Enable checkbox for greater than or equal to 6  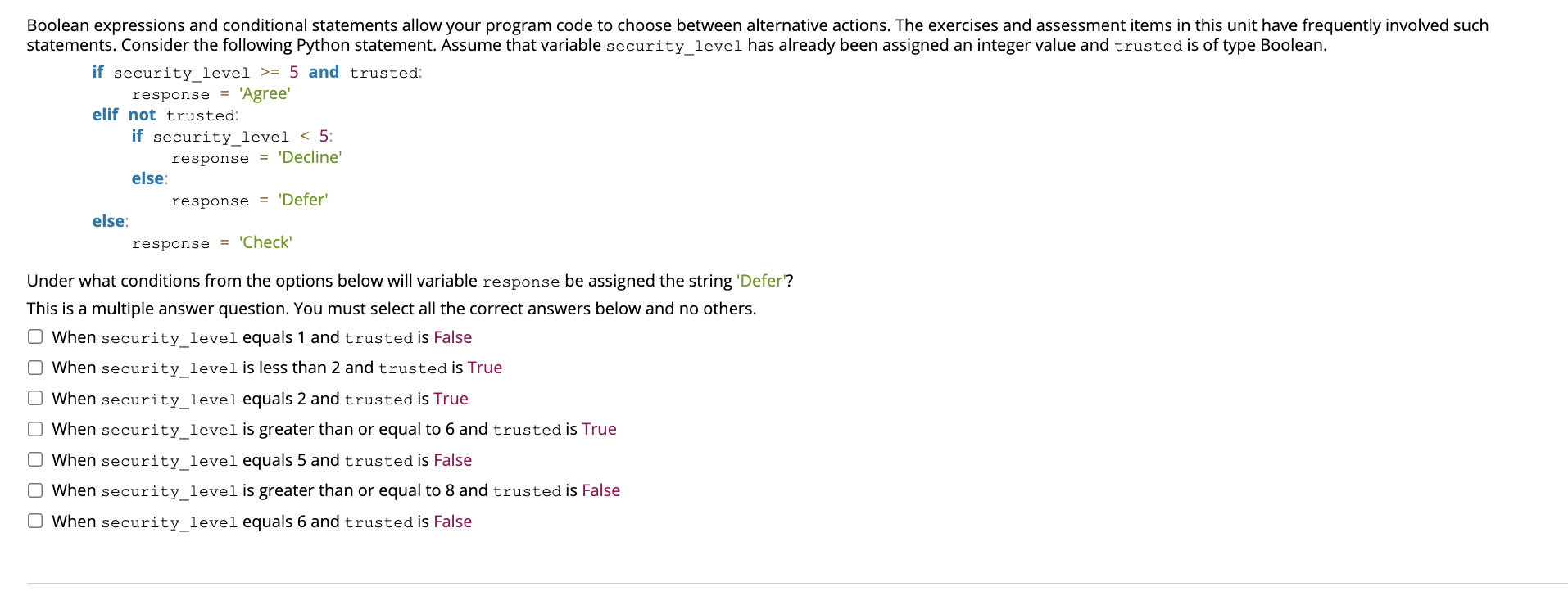coord(35,429)
